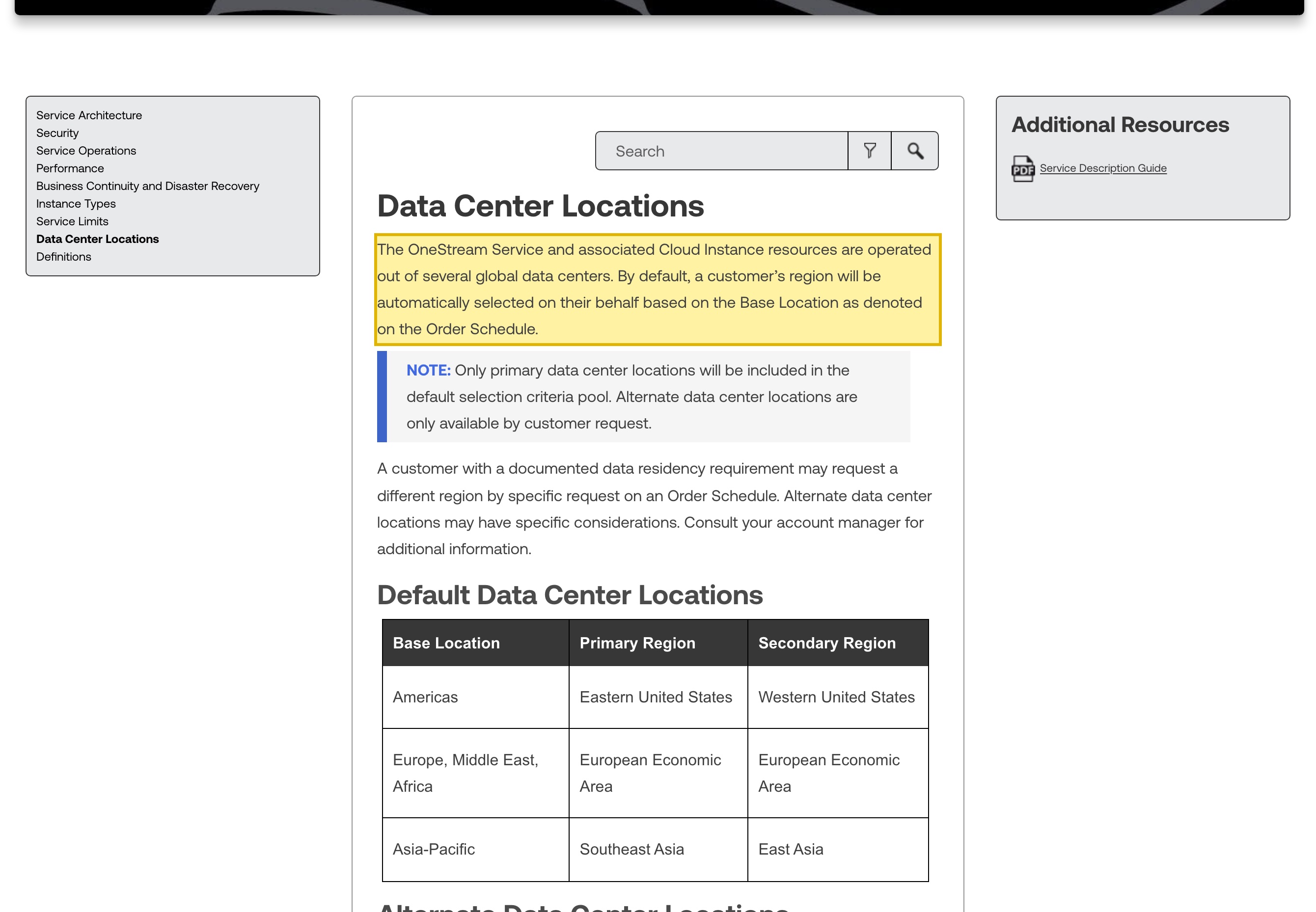This screenshot has height=912, width=1316.
Task: Select the Western United States cell
Action: coord(838,697)
